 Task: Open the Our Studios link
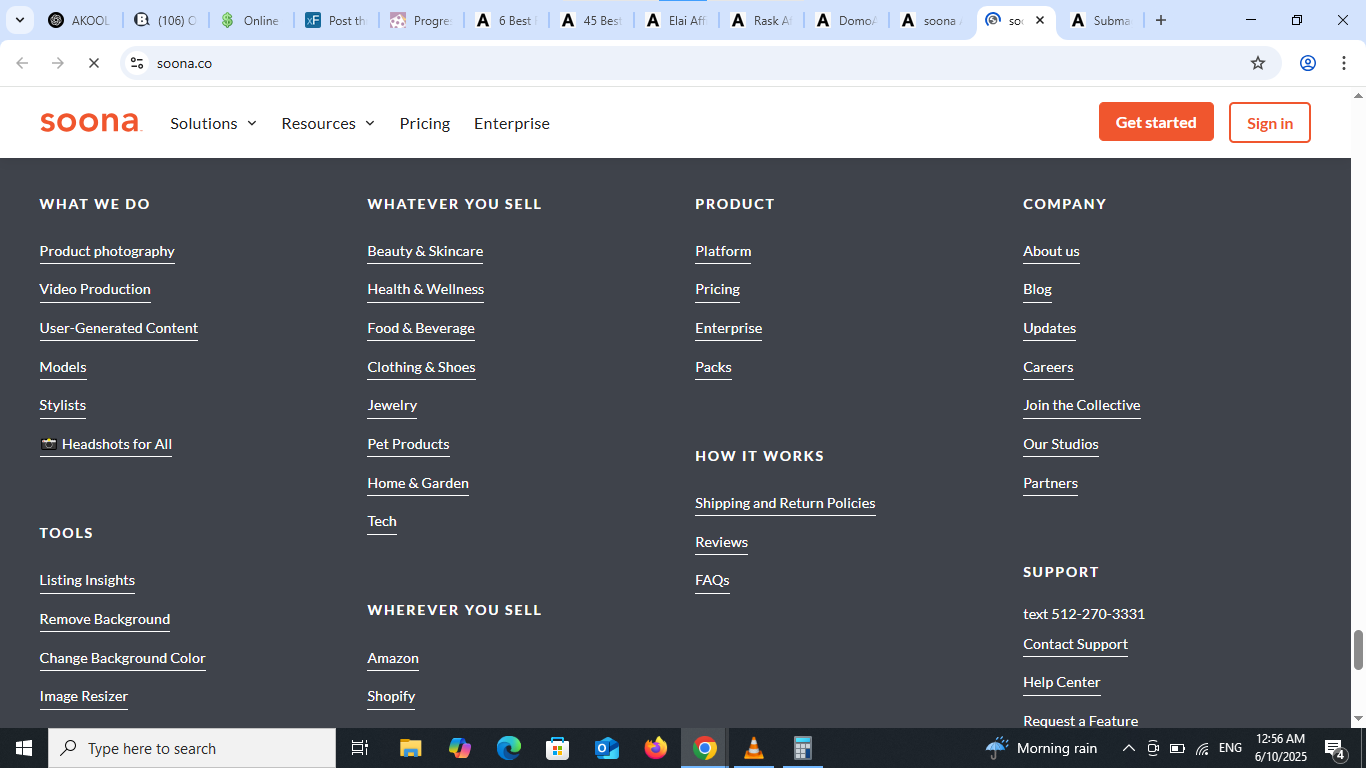coord(1061,444)
